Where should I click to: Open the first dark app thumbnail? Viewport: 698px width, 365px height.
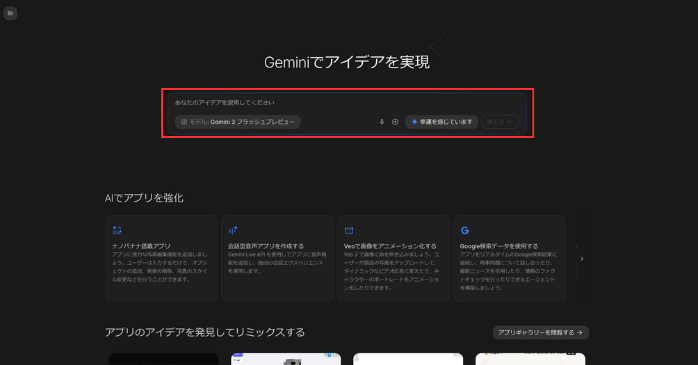[x=164, y=359]
